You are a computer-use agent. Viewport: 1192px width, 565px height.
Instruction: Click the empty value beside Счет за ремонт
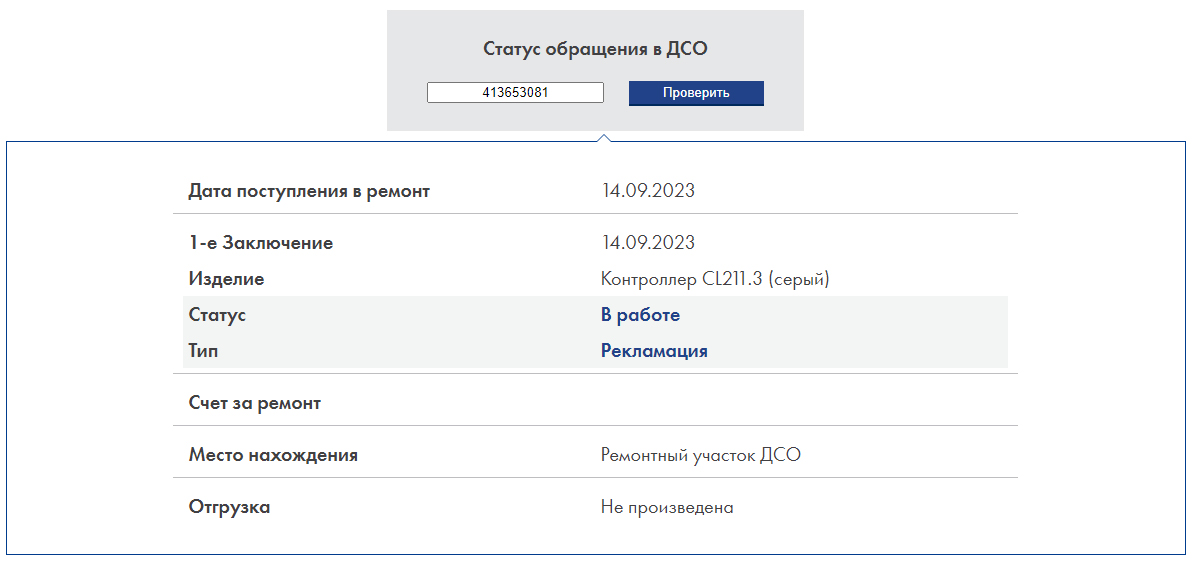click(700, 403)
